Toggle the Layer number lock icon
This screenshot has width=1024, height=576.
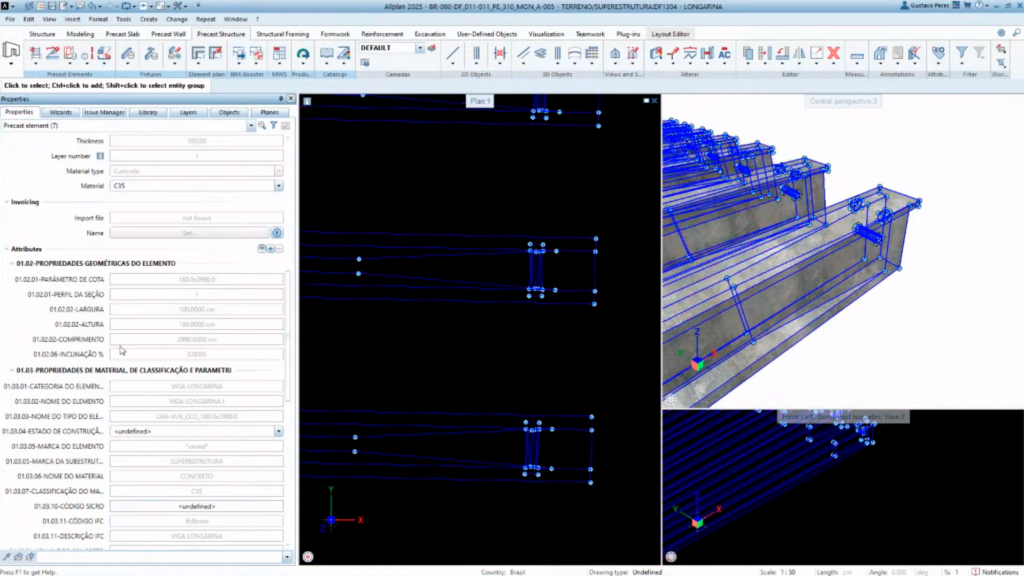pyautogui.click(x=100, y=156)
